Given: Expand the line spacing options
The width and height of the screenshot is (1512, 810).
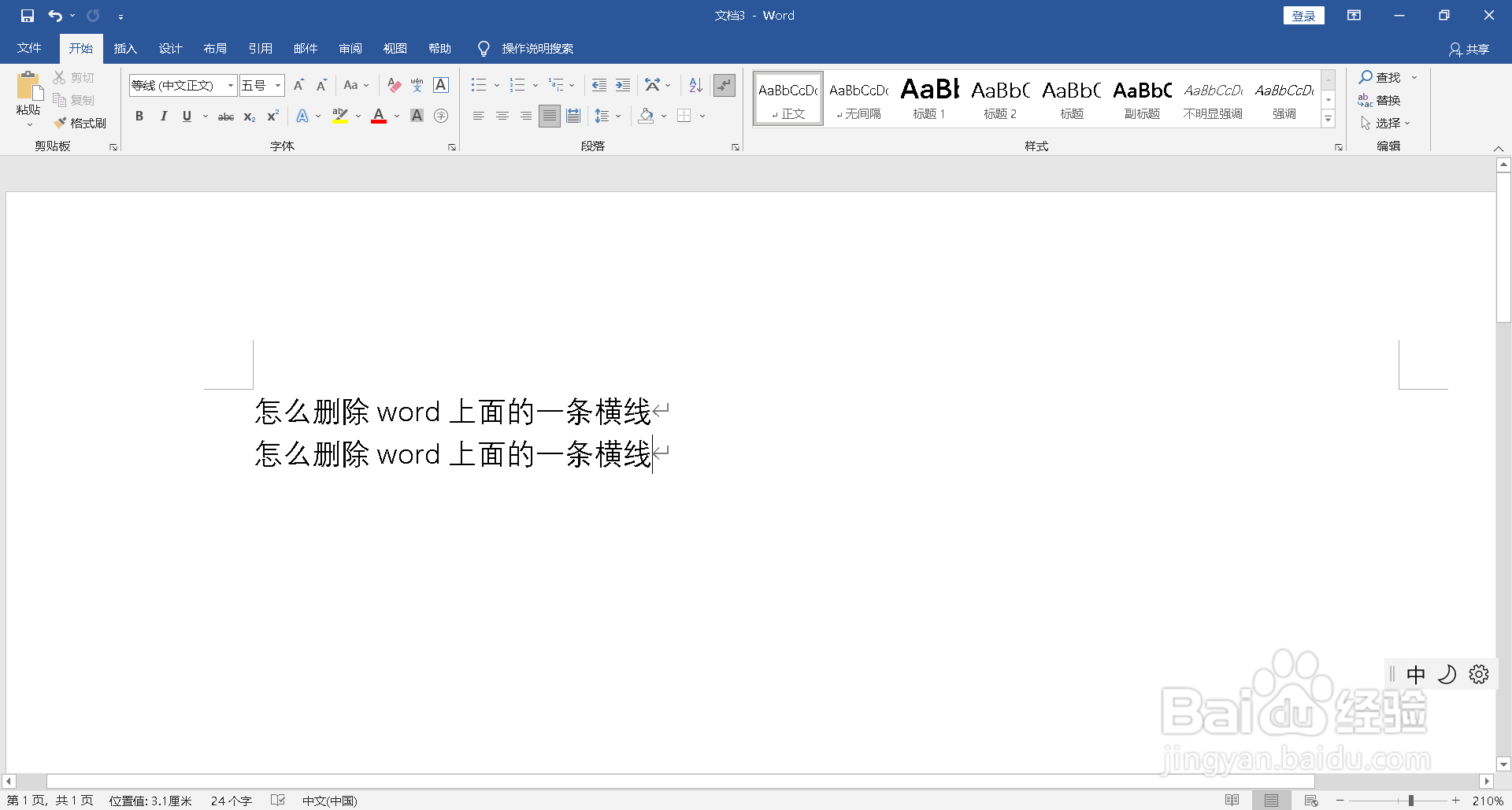Looking at the screenshot, I should click(x=617, y=116).
